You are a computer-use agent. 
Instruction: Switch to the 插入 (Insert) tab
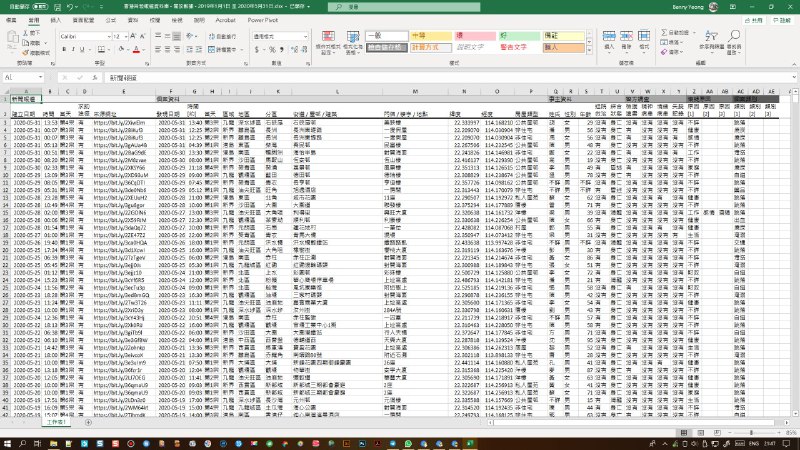point(55,19)
